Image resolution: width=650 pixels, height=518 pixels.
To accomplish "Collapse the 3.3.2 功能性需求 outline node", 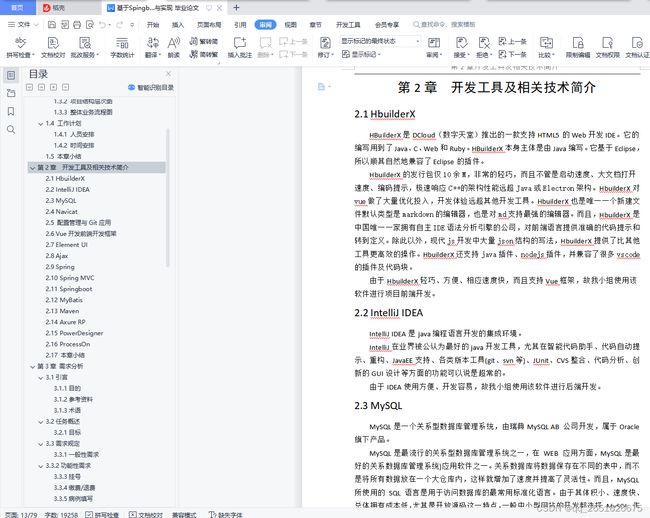I will (x=41, y=466).
